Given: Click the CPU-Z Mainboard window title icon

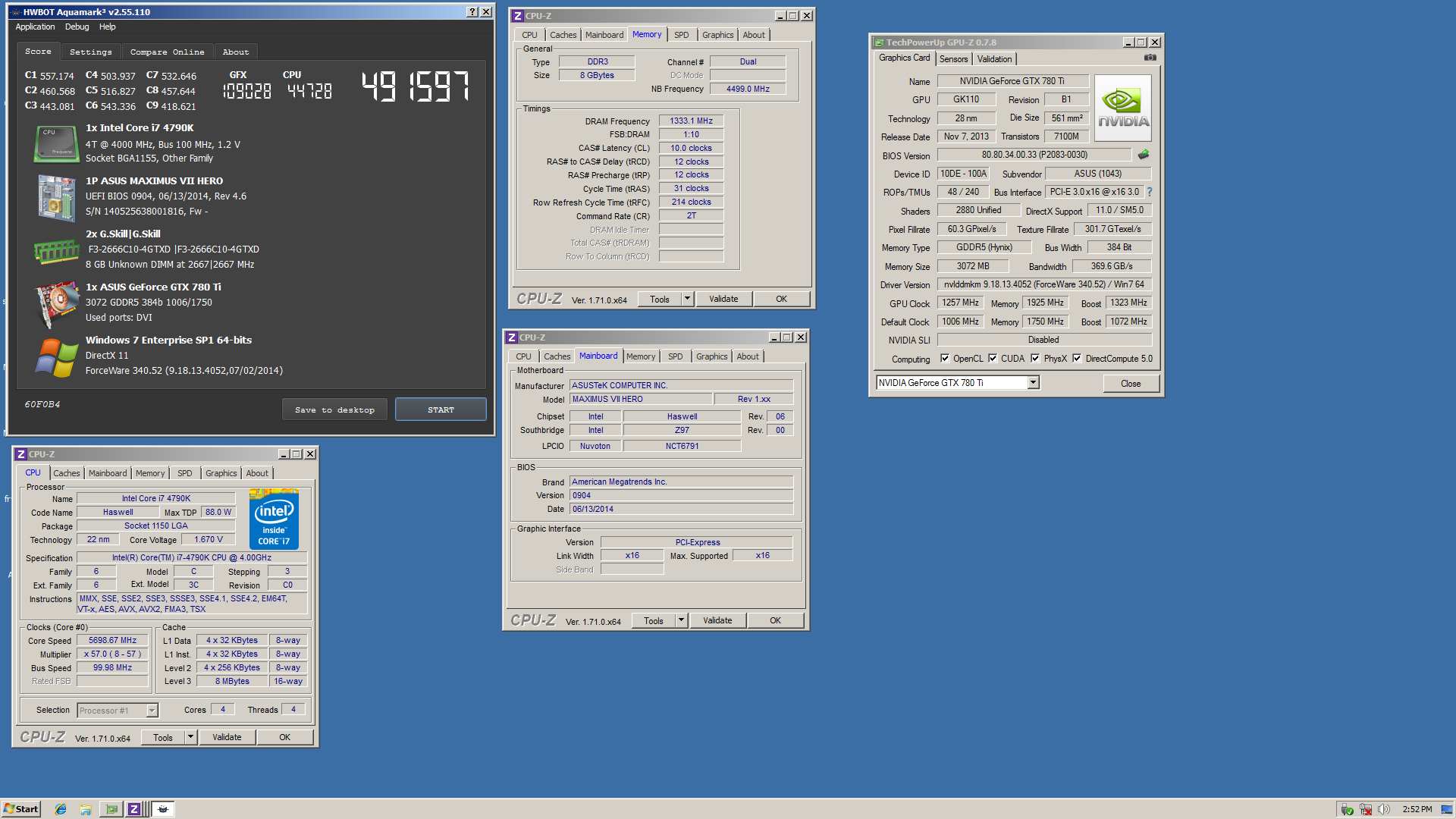Looking at the screenshot, I should [511, 337].
